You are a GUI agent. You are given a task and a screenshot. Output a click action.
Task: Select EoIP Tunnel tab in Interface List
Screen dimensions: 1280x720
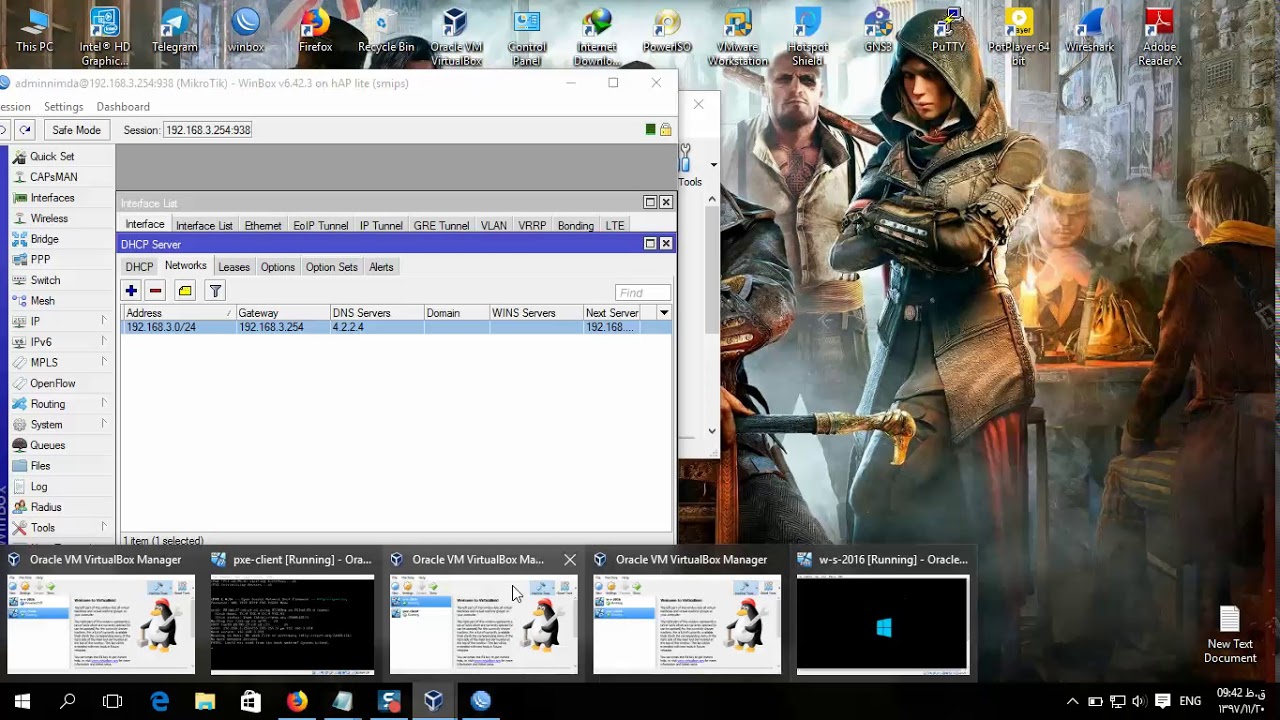pos(321,226)
